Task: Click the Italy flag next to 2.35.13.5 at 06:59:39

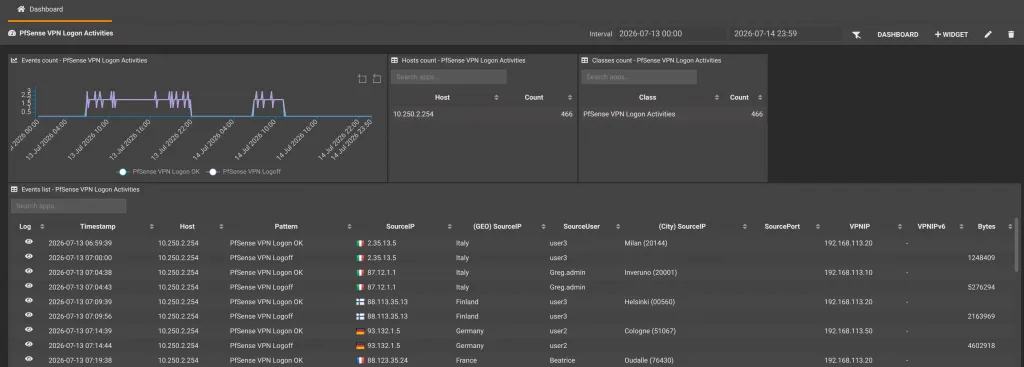Action: pyautogui.click(x=359, y=243)
